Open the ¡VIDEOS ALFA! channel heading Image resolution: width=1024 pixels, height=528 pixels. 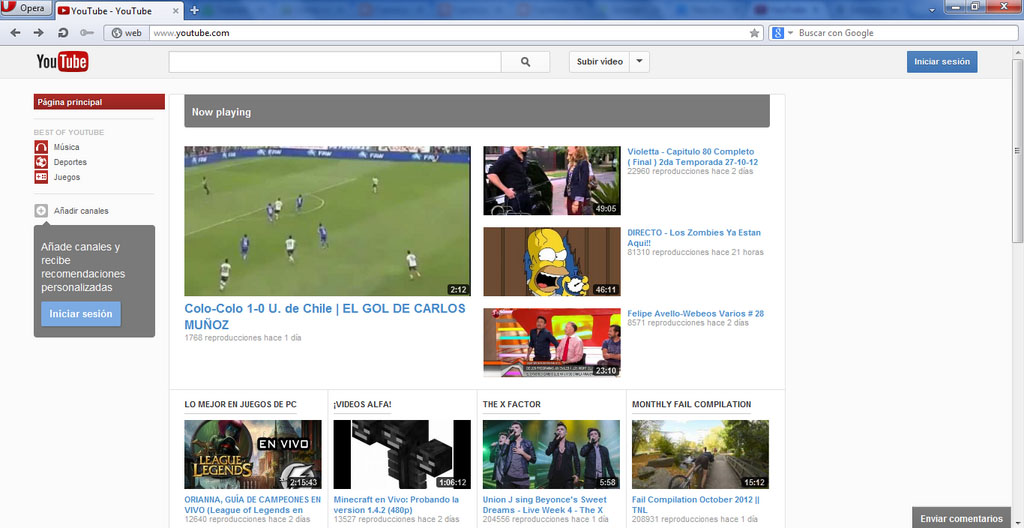pyautogui.click(x=362, y=404)
